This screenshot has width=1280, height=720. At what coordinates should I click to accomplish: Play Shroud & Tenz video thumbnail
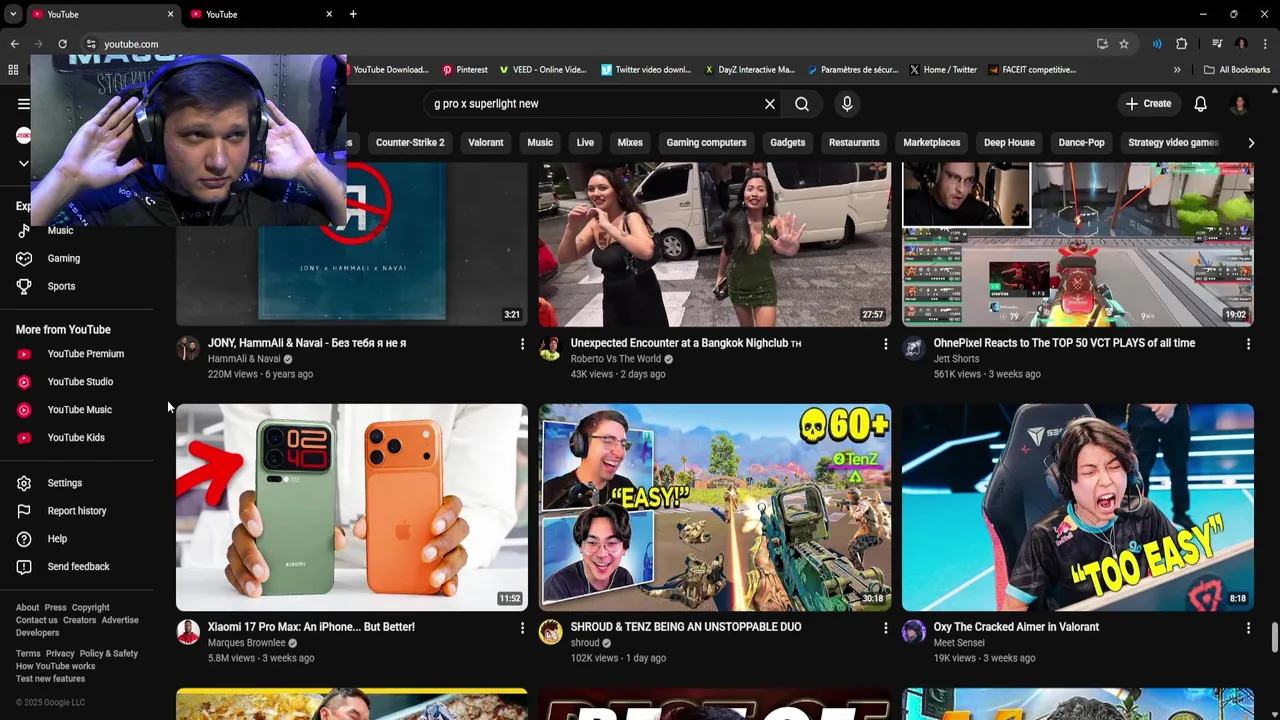(714, 507)
